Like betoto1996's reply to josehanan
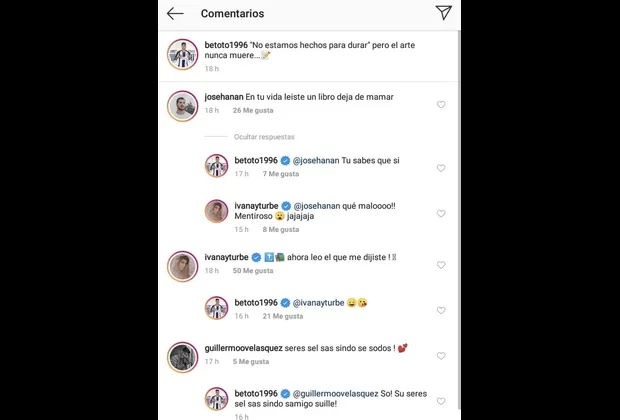This screenshot has height=420, width=620. pos(441,168)
